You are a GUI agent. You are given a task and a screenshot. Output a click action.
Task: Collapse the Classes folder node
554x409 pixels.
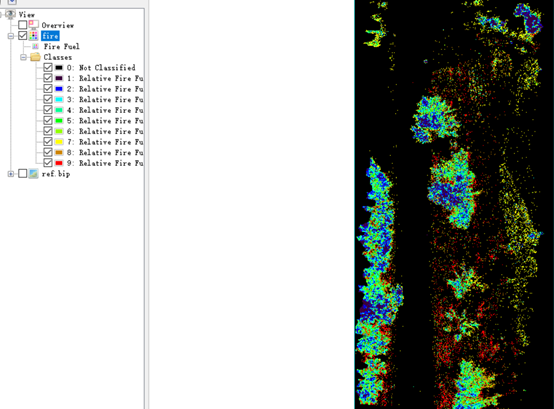click(23, 57)
